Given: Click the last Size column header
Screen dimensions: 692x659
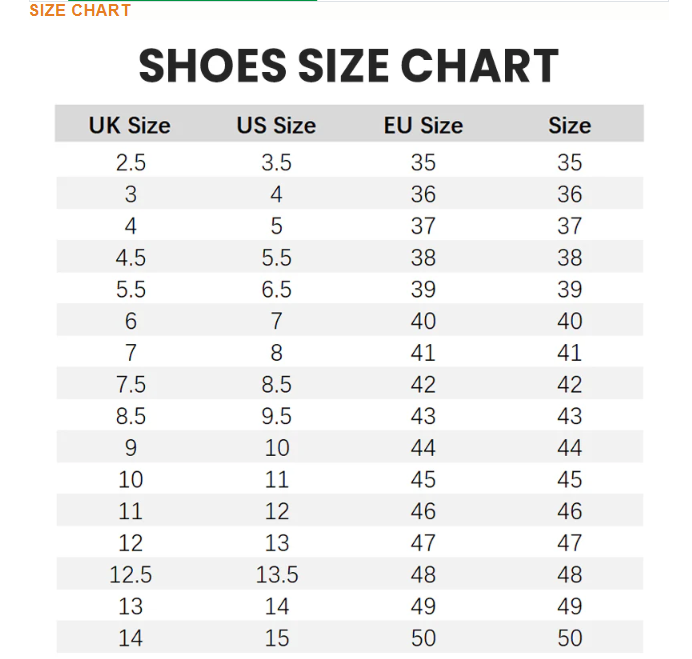Looking at the screenshot, I should [569, 126].
